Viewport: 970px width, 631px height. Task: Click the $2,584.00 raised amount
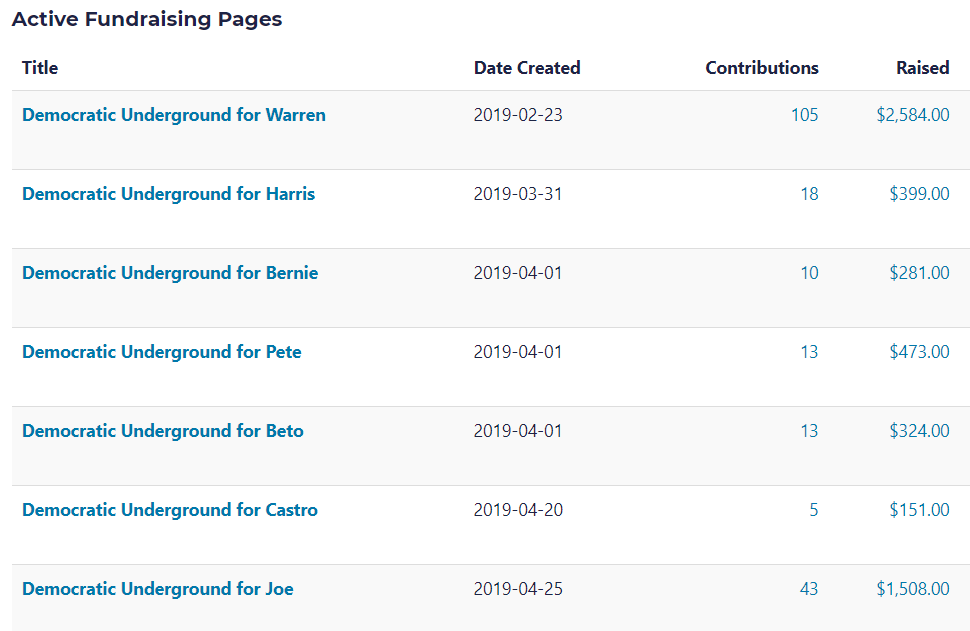click(913, 115)
